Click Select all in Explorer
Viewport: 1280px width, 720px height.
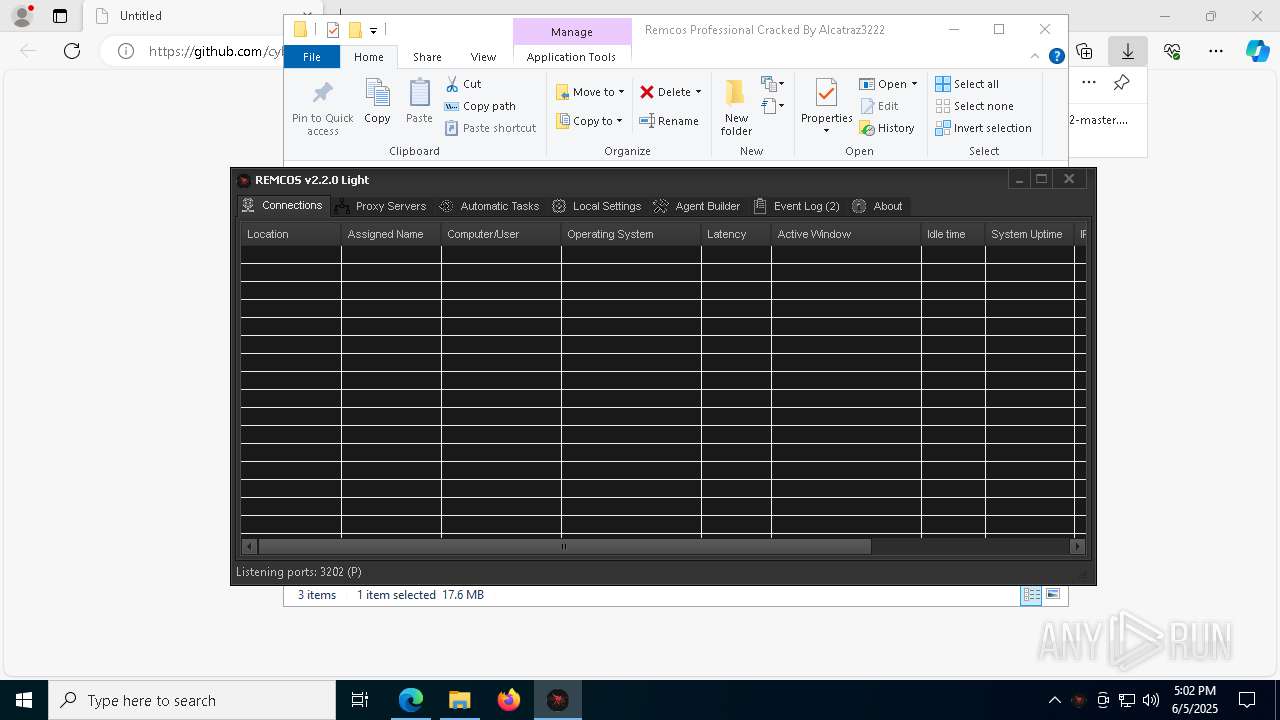[x=967, y=84]
